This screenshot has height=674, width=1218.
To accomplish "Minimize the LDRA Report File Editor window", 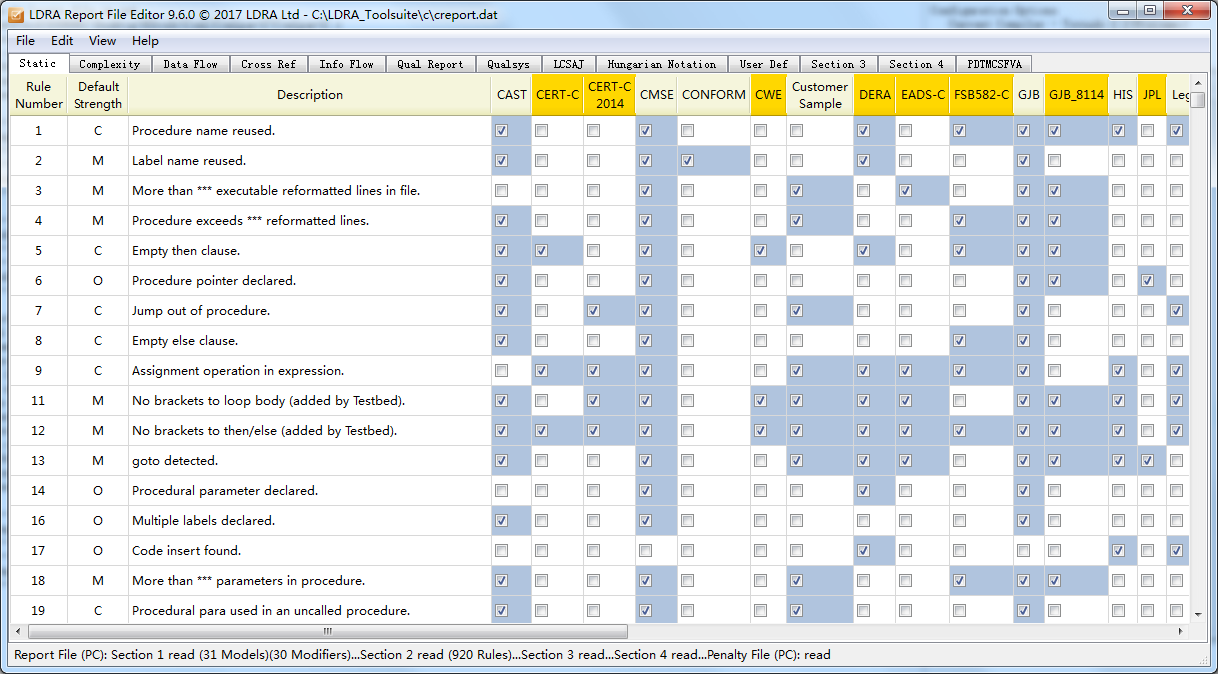I will click(1123, 11).
